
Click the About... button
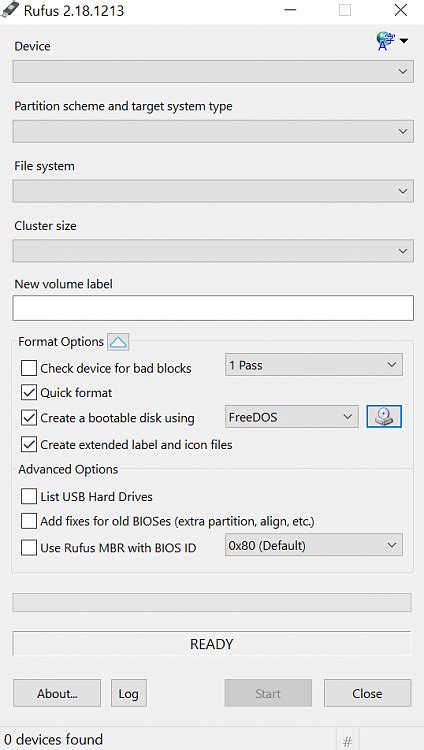click(x=57, y=693)
